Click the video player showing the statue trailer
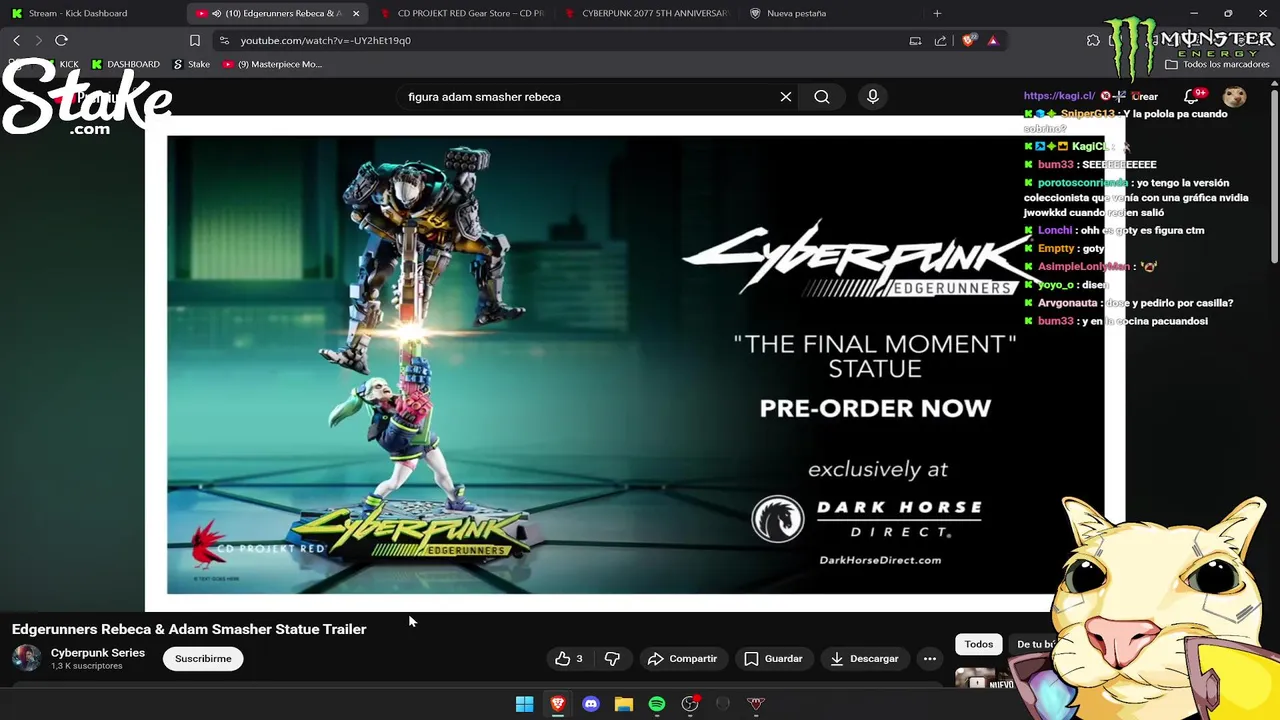 point(636,365)
